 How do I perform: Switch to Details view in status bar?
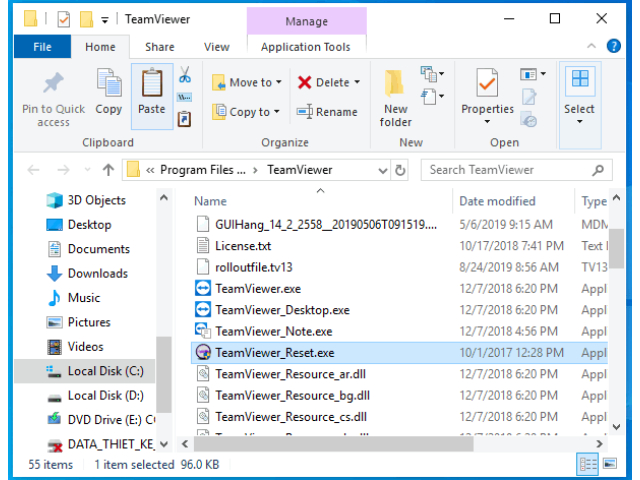[x=588, y=464]
